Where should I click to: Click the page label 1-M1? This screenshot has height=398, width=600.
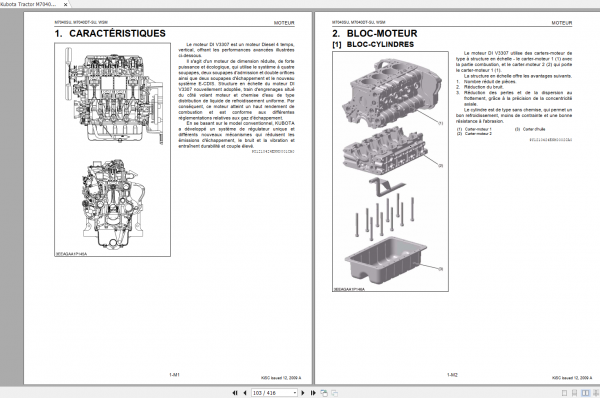point(174,375)
